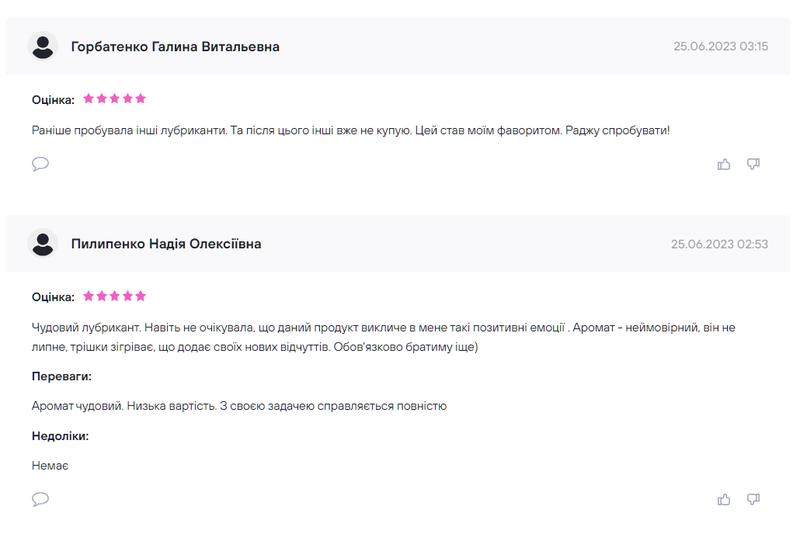Open the profile name Пилипенко Надія Олексіївна
This screenshot has width=800, height=534.
click(166, 244)
